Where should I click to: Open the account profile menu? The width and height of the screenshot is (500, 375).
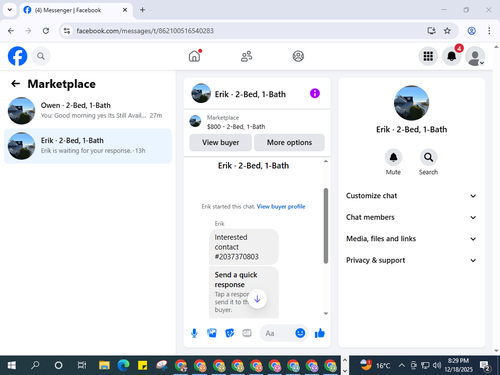475,56
